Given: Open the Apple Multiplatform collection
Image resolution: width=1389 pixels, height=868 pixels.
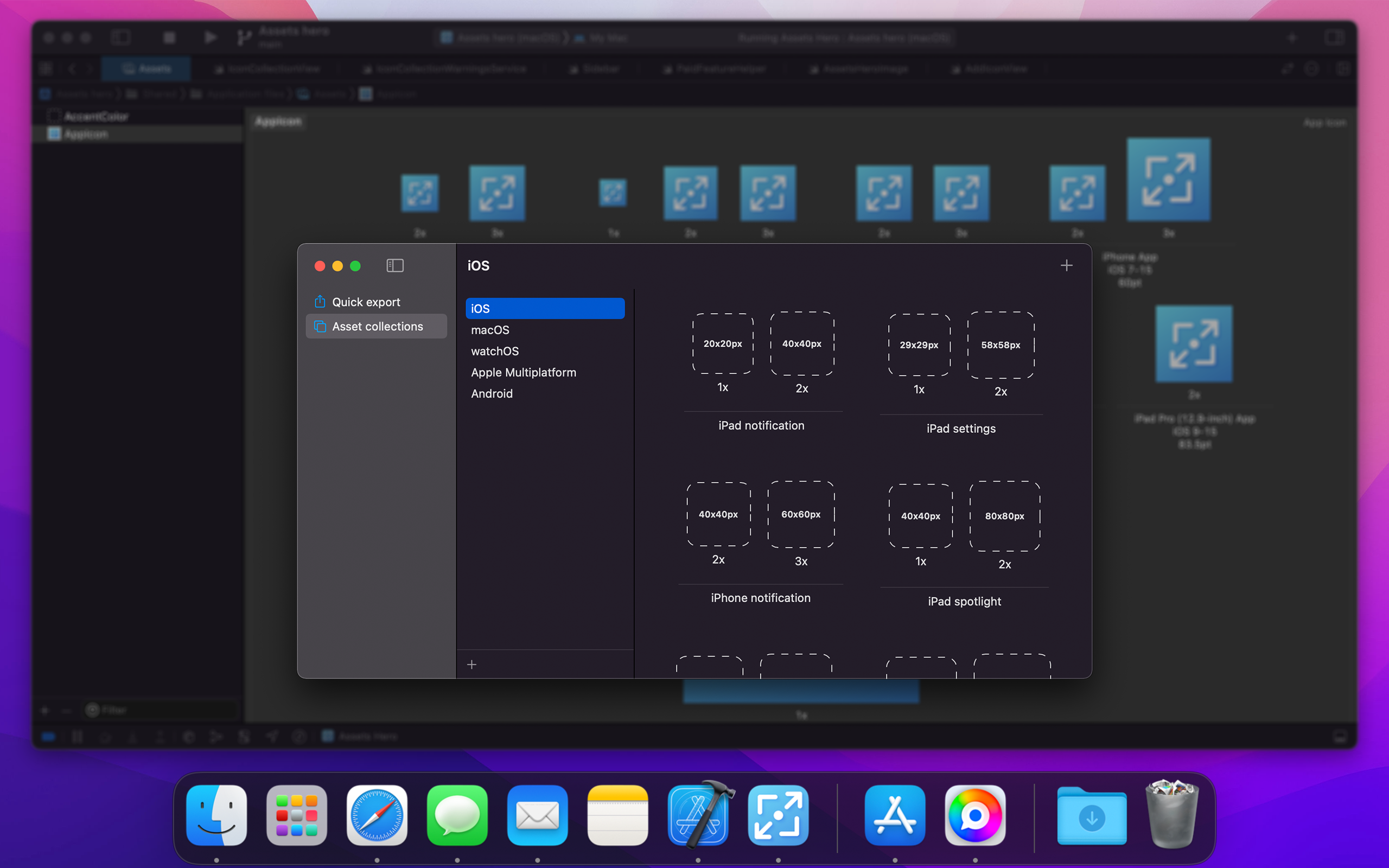Looking at the screenshot, I should tap(523, 372).
